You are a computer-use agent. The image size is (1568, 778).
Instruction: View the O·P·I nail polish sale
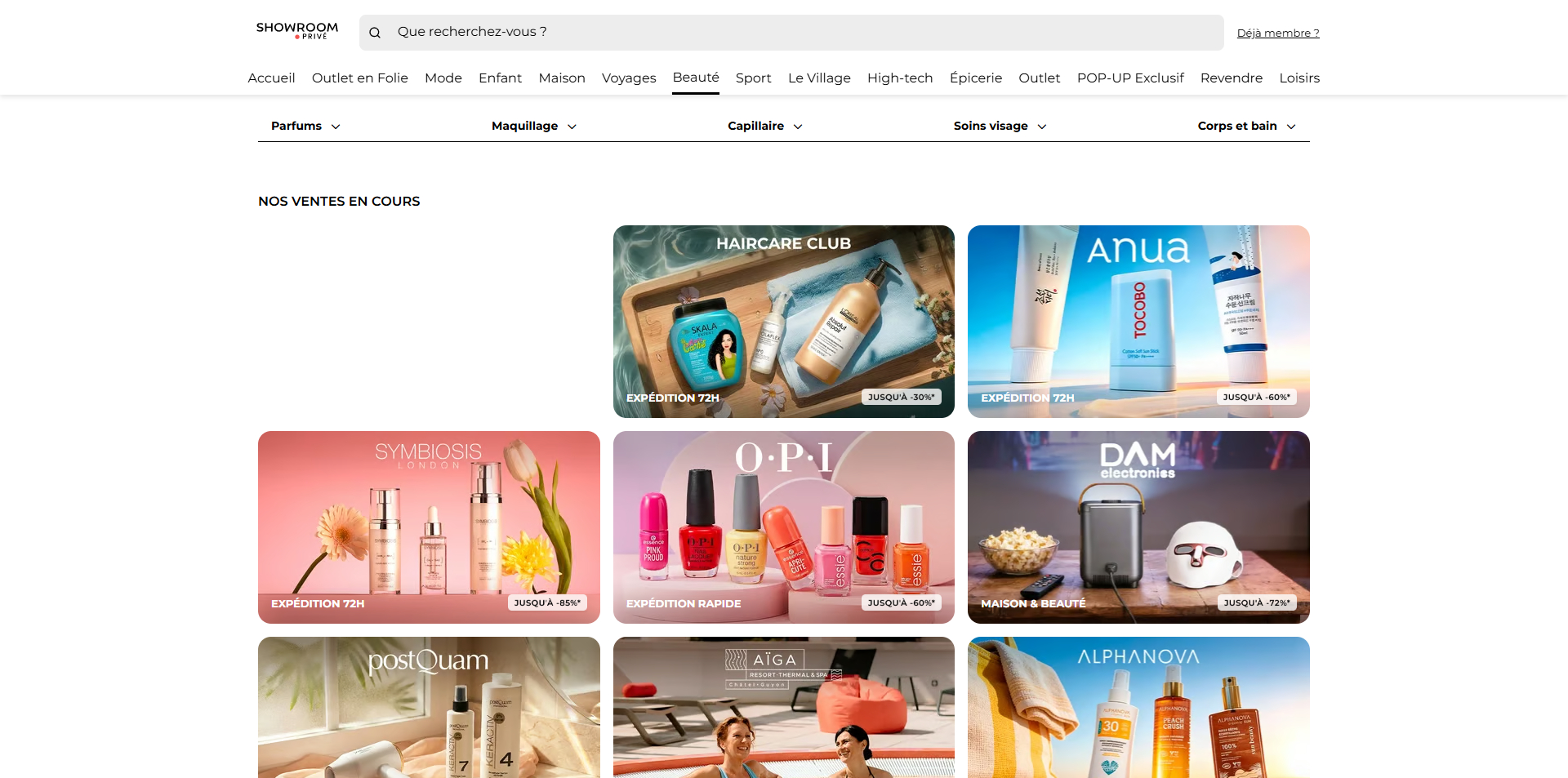784,527
